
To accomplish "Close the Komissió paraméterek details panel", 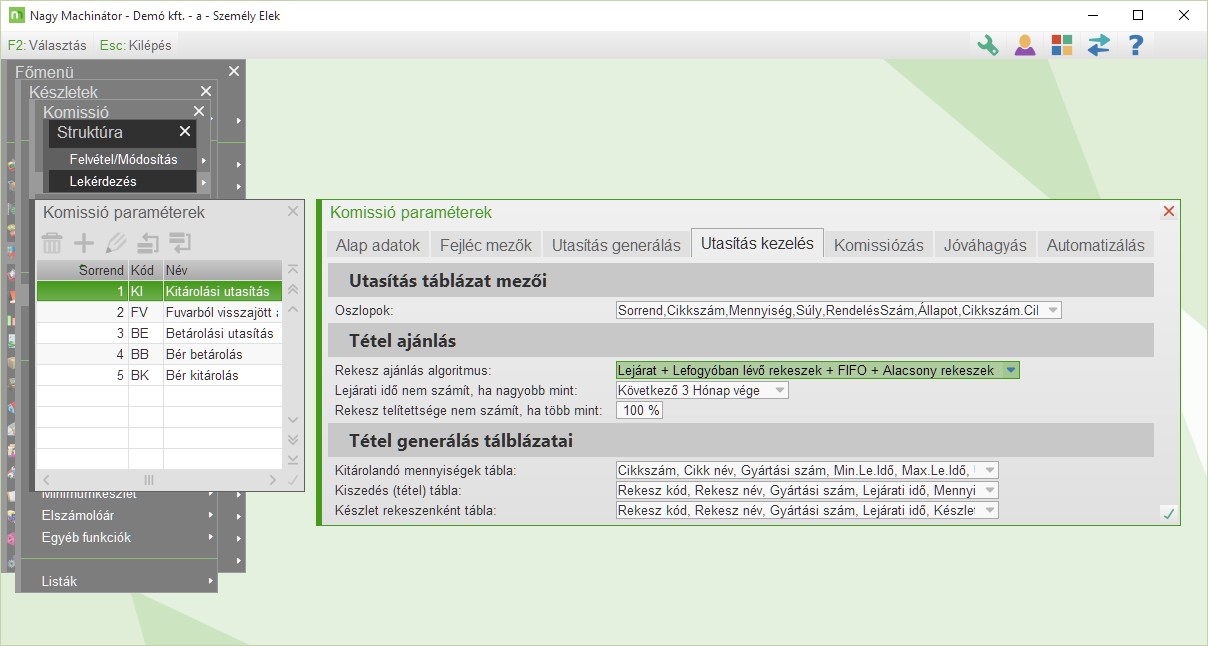I will tap(1168, 212).
